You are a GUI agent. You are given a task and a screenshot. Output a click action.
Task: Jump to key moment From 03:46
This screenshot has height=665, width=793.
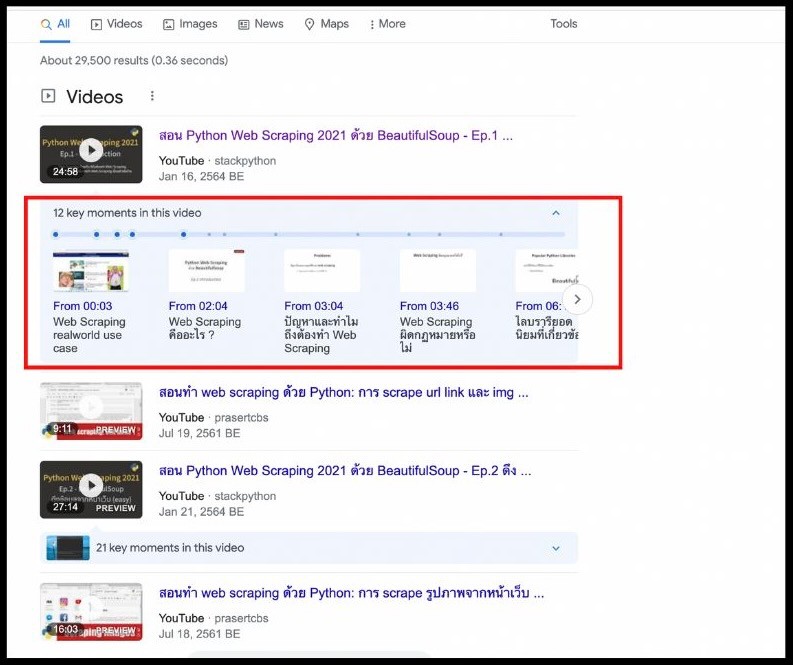pyautogui.click(x=429, y=306)
